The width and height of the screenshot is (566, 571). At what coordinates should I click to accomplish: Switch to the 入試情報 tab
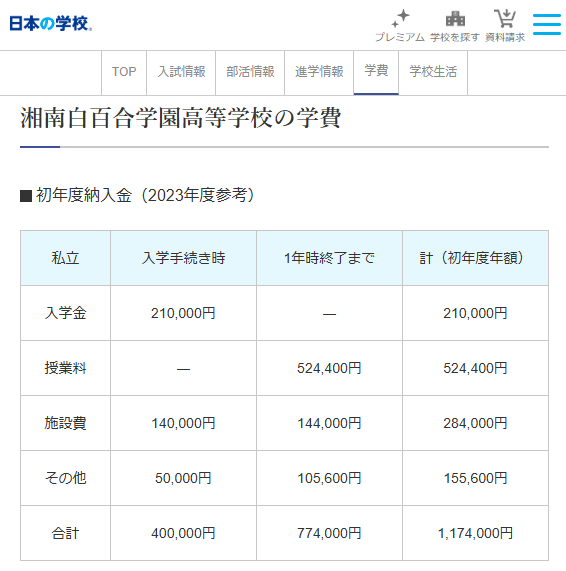tap(181, 72)
